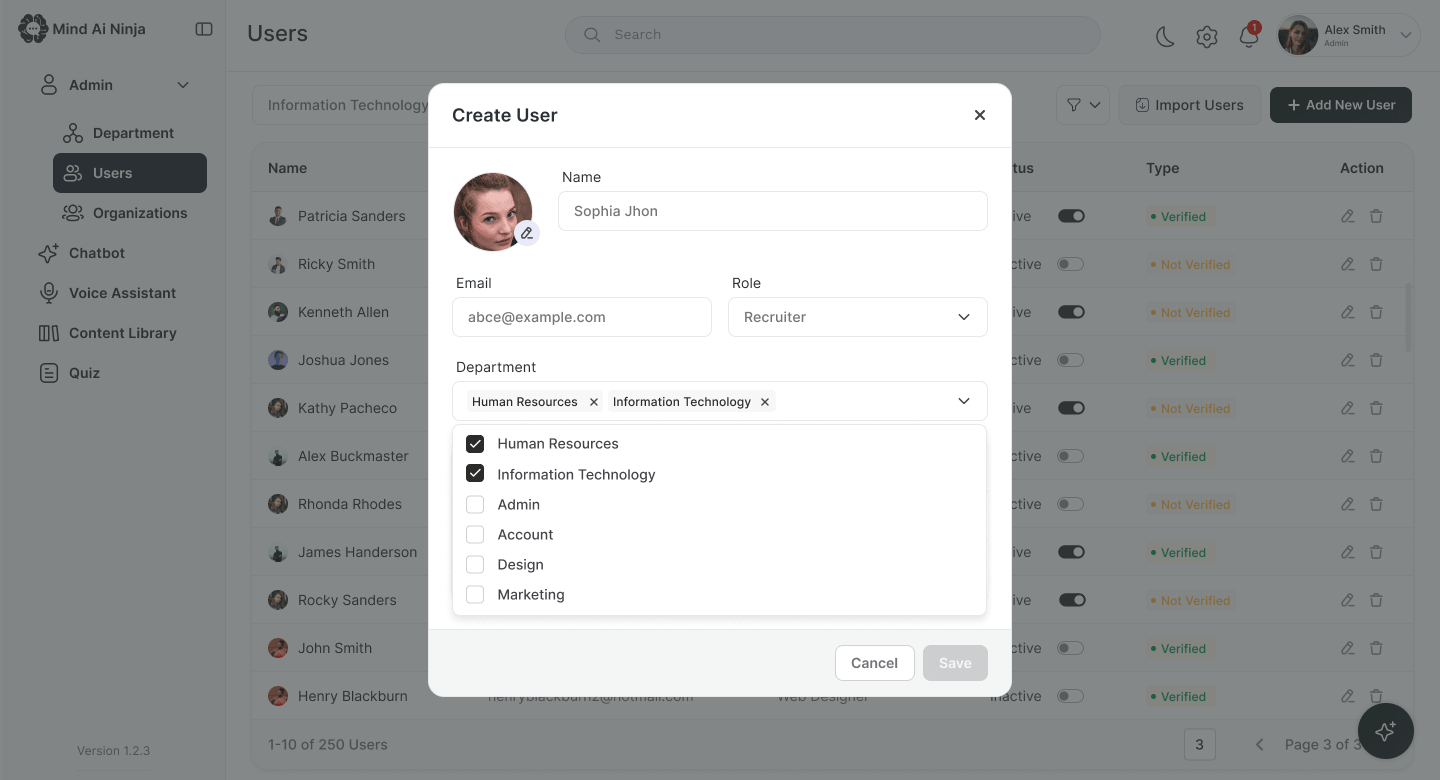Viewport: 1440px width, 780px height.
Task: Click the Cancel button
Action: coord(875,663)
